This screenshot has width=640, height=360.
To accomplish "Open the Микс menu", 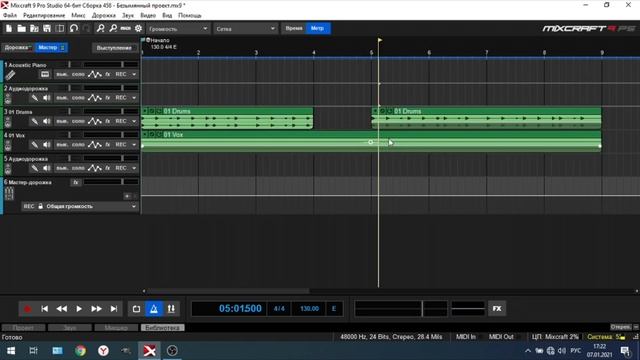I will click(x=78, y=16).
